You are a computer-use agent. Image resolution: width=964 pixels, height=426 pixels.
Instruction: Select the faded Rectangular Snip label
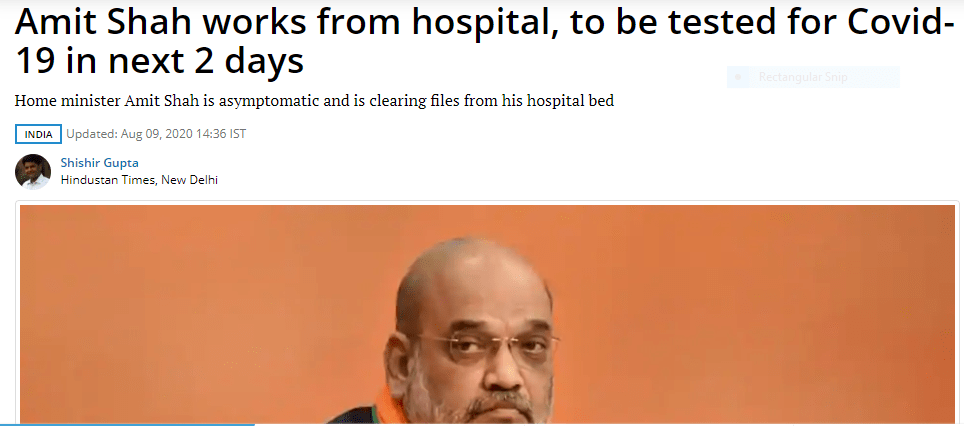[803, 77]
